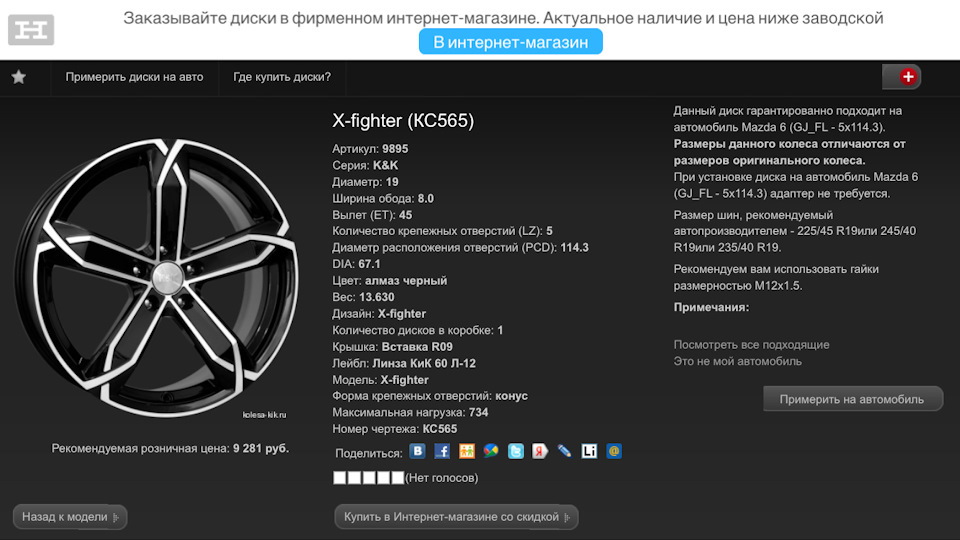The width and height of the screenshot is (960, 540).
Task: Click the 'Серия: K&K' line
Action: pyautogui.click(x=365, y=165)
